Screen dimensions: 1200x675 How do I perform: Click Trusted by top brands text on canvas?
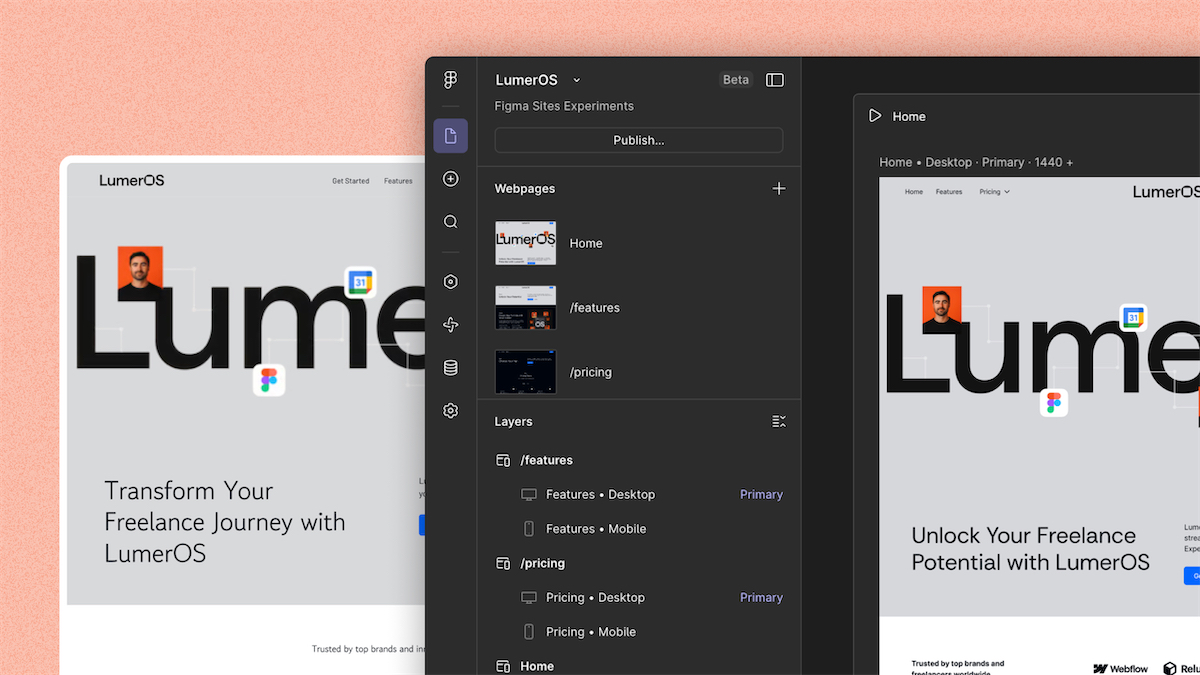(x=958, y=668)
